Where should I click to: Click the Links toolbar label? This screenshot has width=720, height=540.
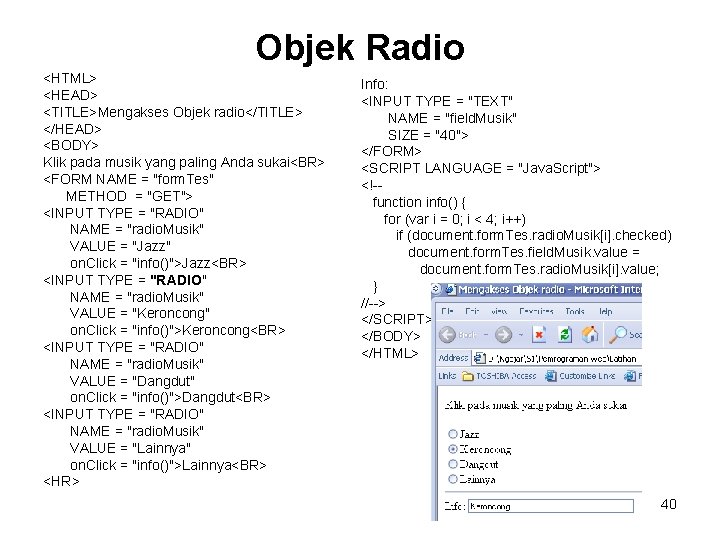click(447, 376)
